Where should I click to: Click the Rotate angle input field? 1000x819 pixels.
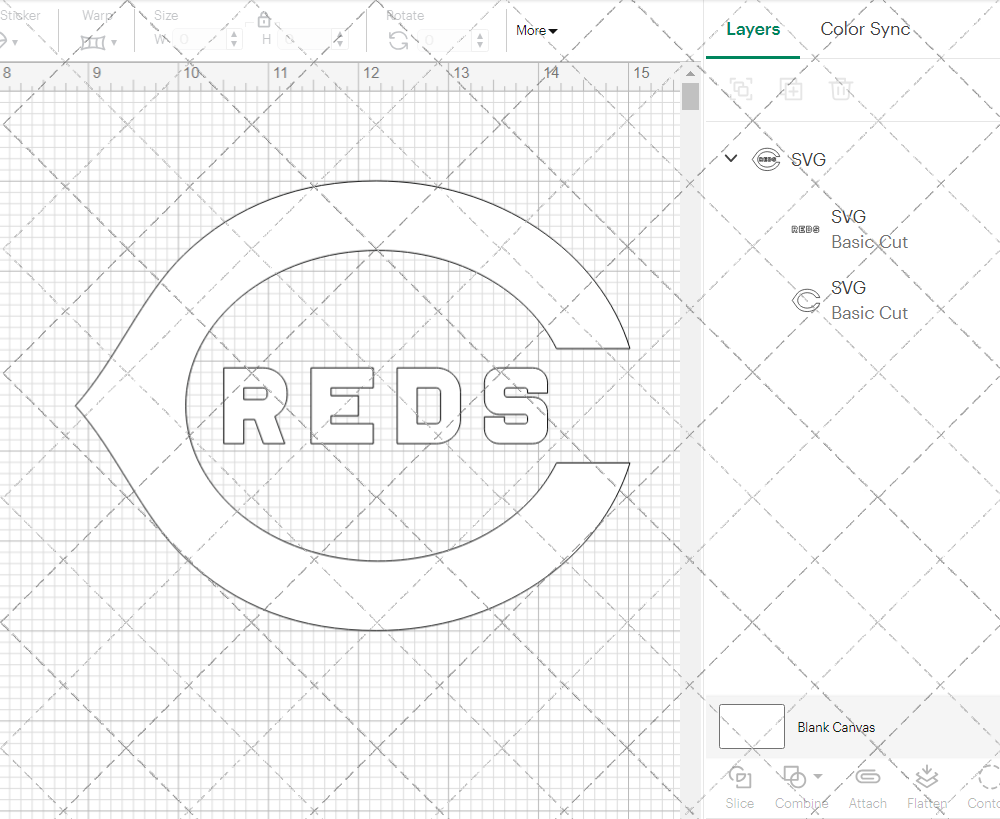447,40
